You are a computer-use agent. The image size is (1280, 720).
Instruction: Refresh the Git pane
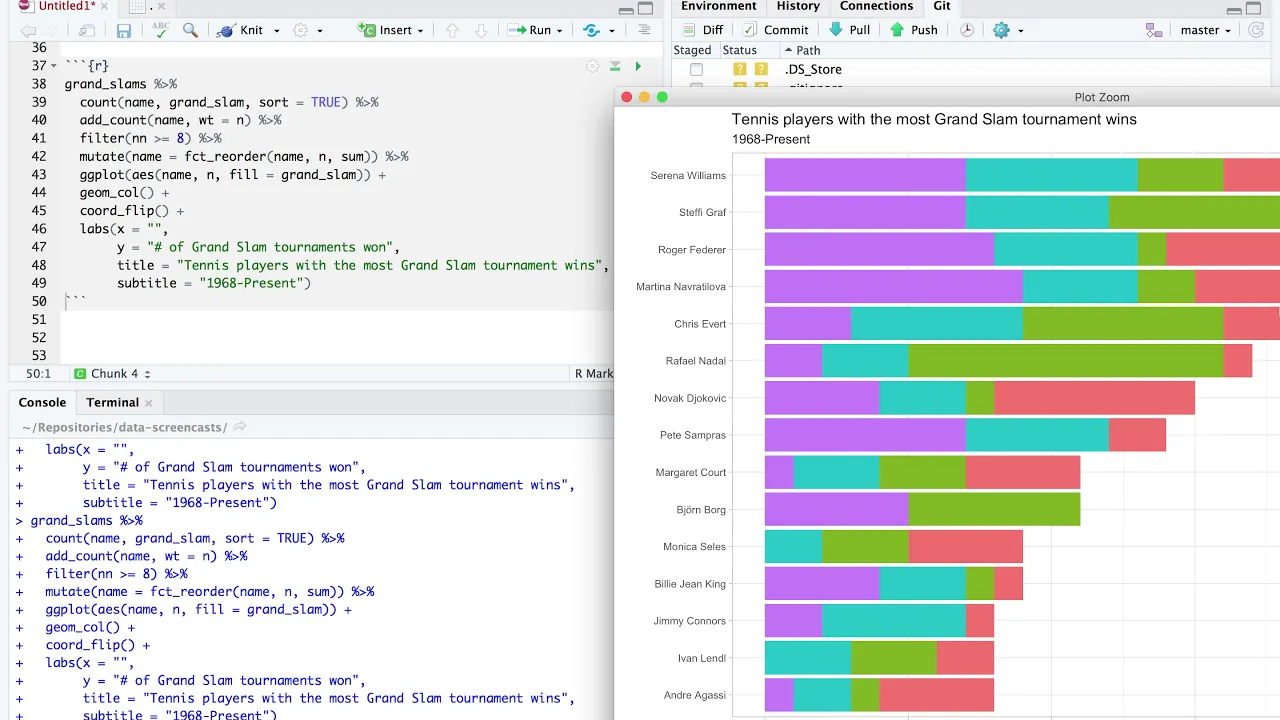tap(1256, 30)
